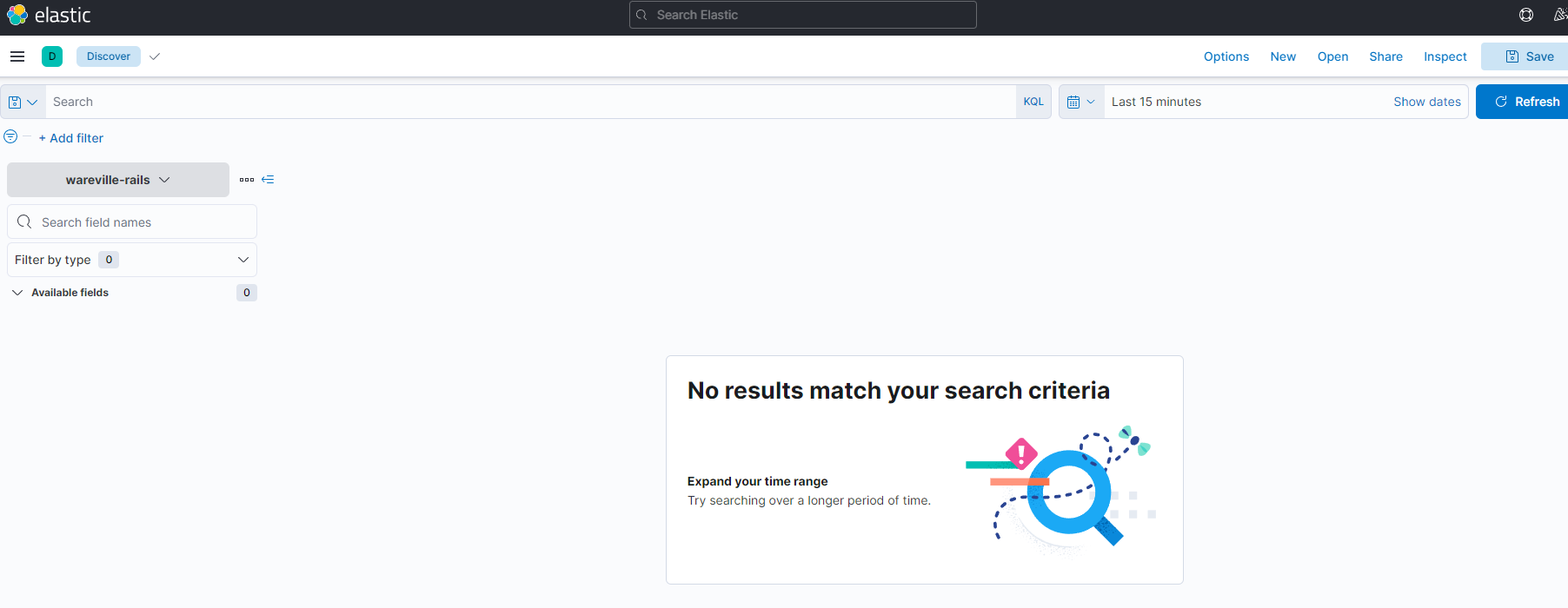
Task: Open the help menu icon
Action: tap(1526, 15)
